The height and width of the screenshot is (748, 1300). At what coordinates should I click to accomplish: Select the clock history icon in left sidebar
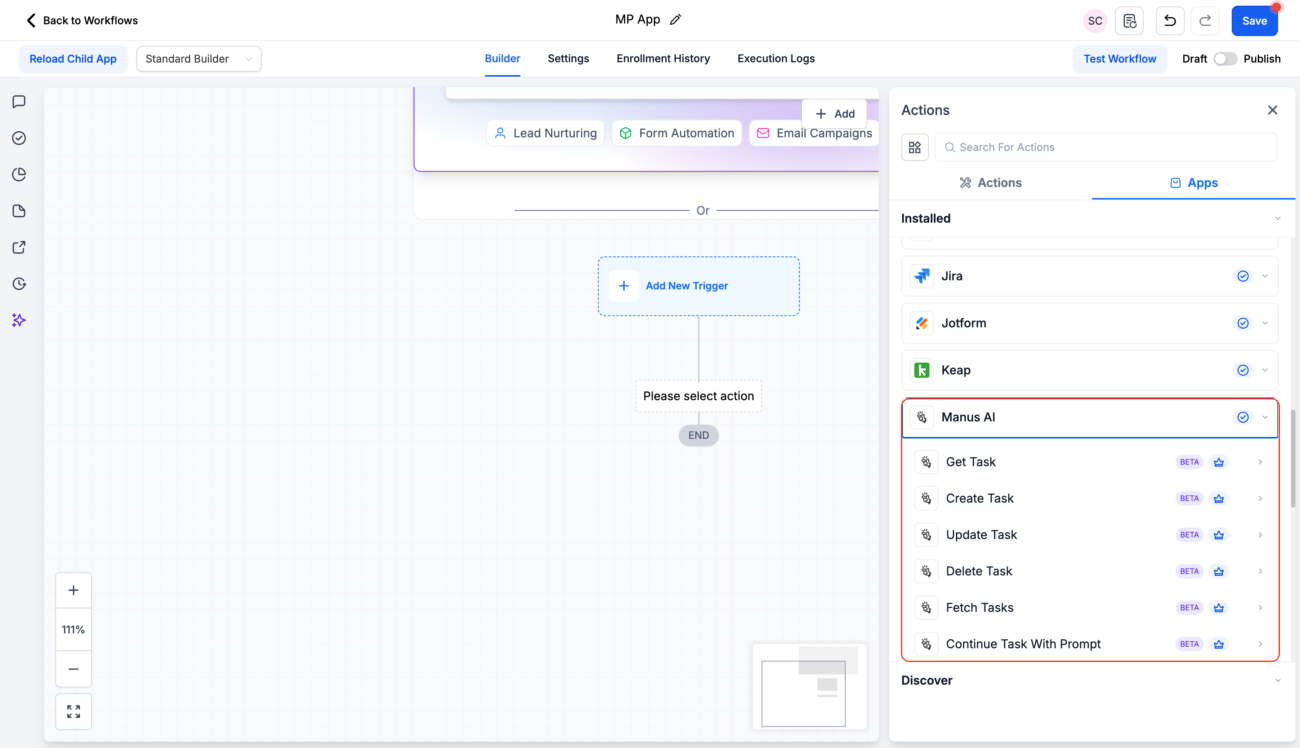click(18, 283)
